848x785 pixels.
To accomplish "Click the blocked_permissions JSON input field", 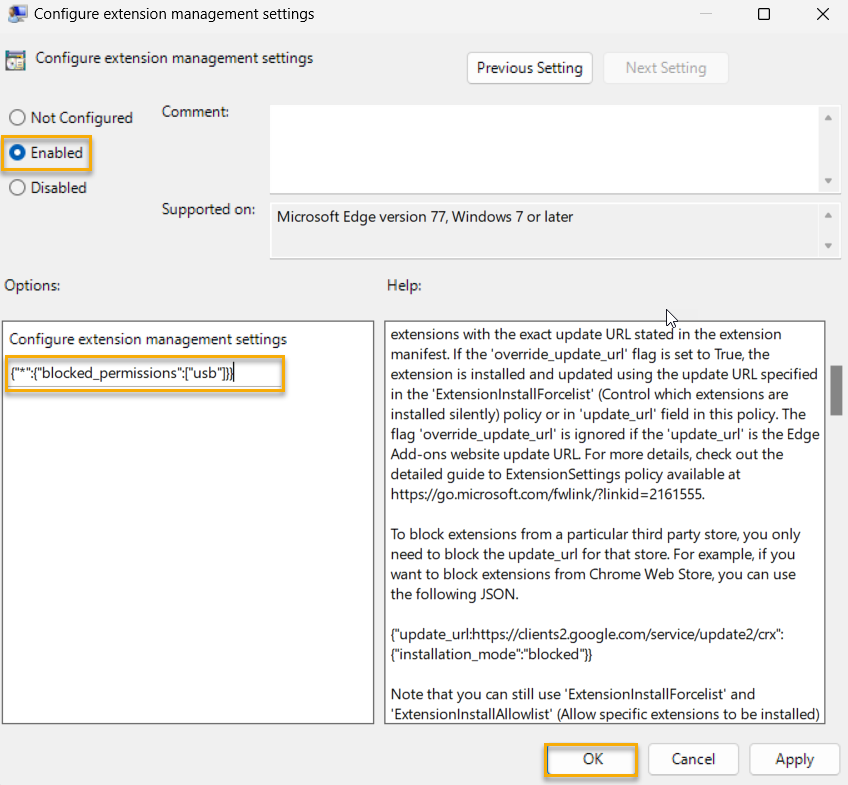I will [x=144, y=373].
